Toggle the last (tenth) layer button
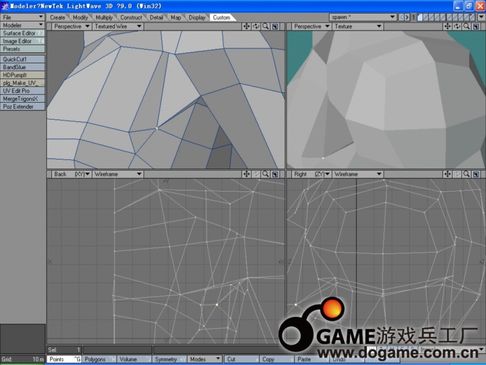Image resolution: width=486 pixels, height=365 pixels. 472,17
